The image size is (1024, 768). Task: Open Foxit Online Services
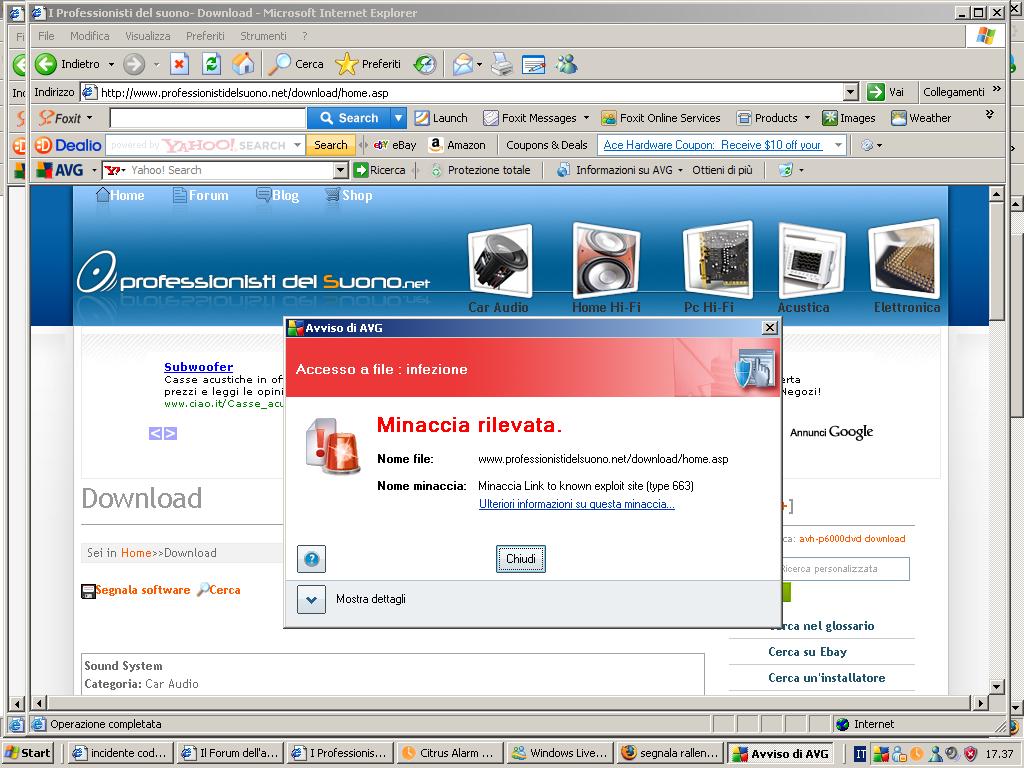[661, 118]
